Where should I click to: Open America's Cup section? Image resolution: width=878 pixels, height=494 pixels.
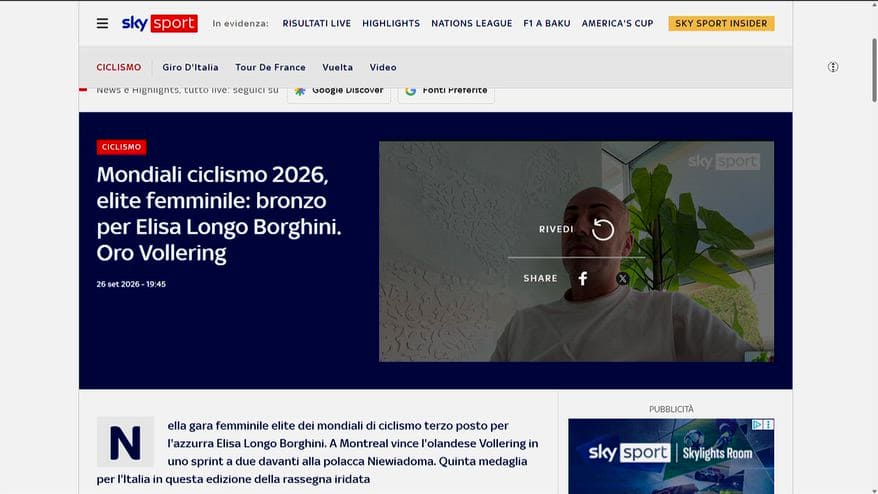click(617, 24)
